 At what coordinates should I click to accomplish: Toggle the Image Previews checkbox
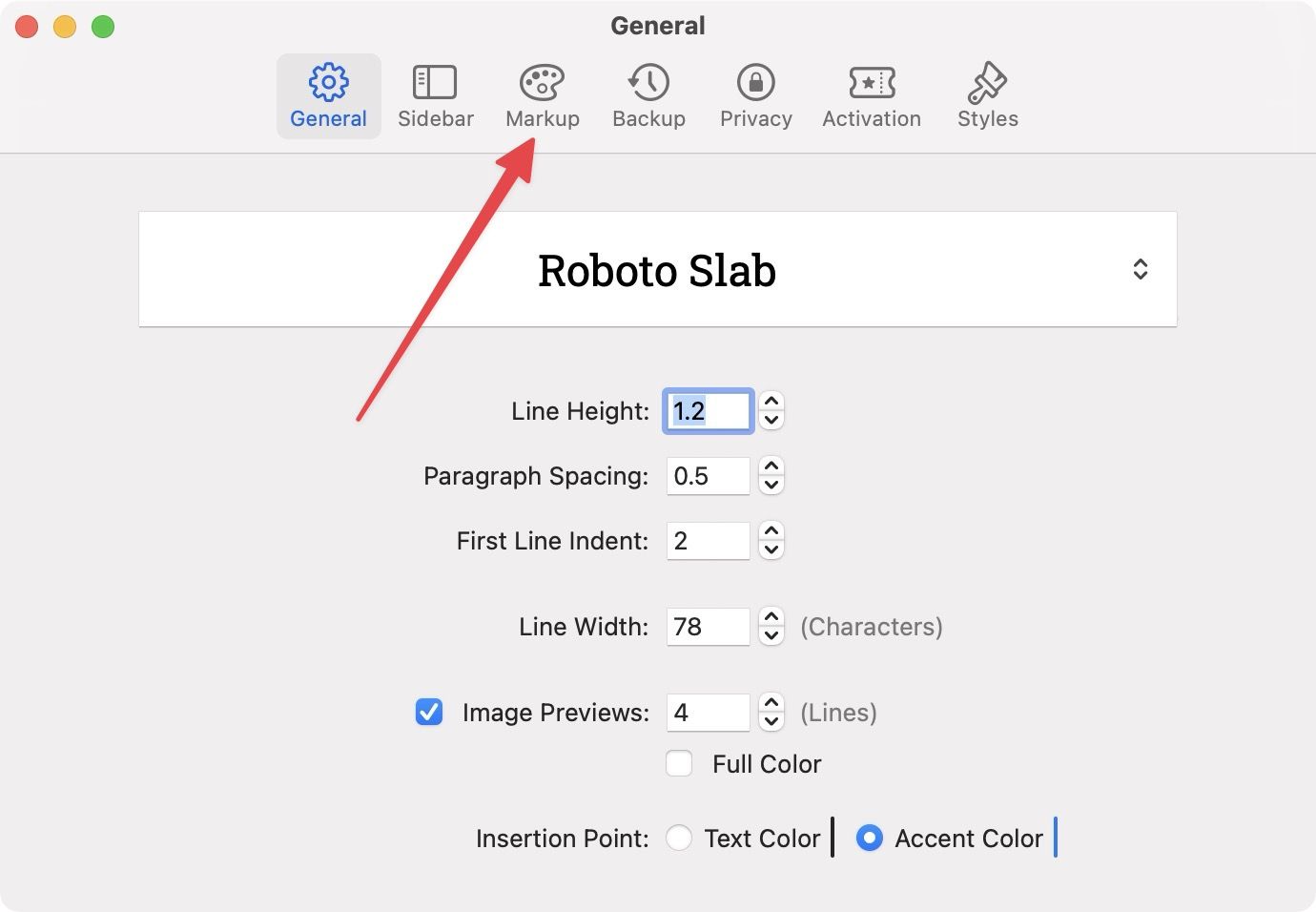pos(429,713)
